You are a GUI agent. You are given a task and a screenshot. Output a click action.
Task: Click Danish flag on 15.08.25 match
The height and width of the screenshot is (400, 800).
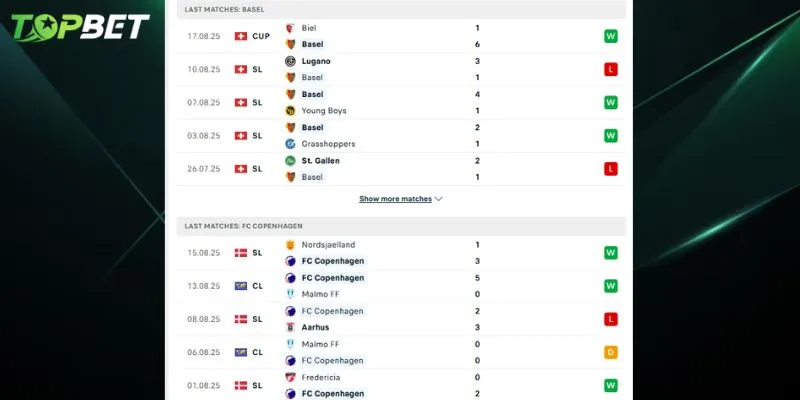coord(241,253)
